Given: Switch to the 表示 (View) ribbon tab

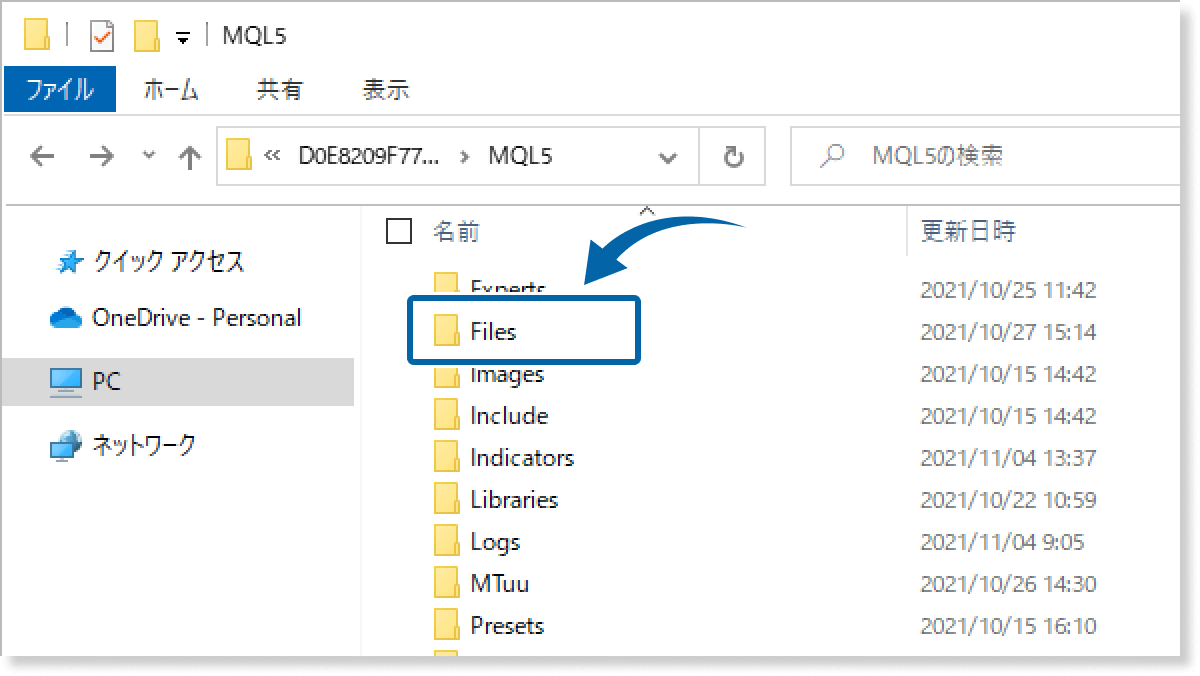Looking at the screenshot, I should (x=385, y=90).
